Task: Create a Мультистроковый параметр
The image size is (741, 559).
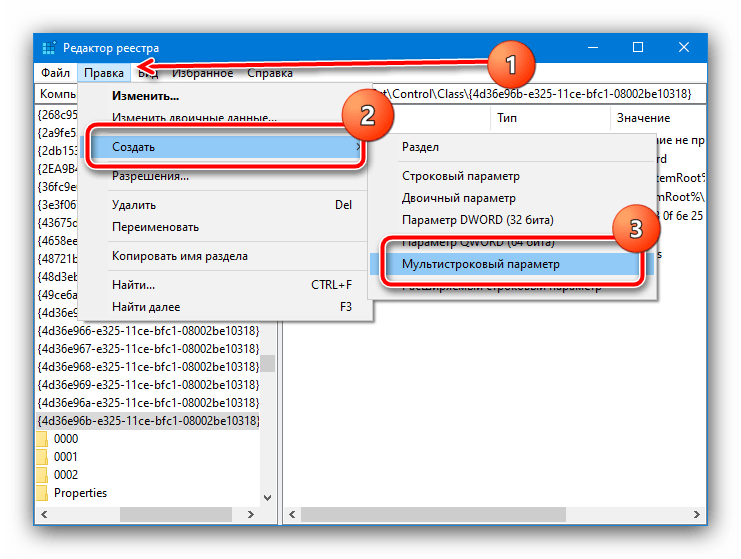Action: tap(512, 264)
